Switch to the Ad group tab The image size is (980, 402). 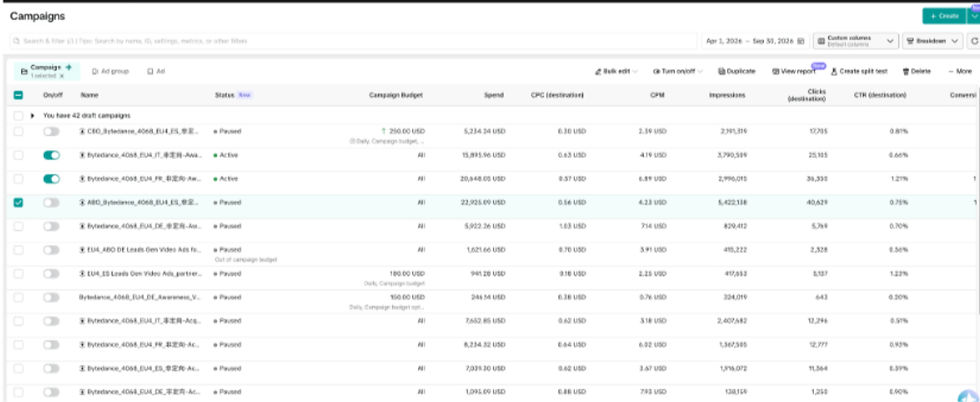click(x=110, y=71)
